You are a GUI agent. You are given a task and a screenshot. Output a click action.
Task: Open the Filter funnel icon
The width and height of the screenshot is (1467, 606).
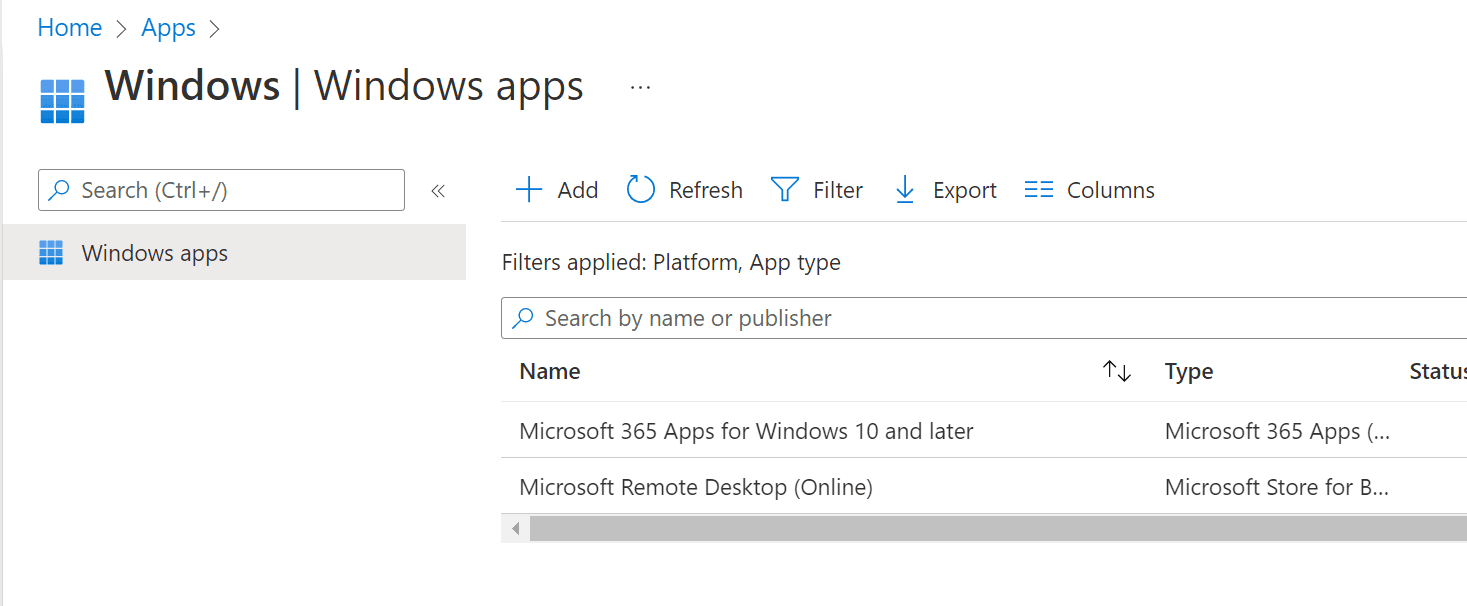(x=785, y=190)
